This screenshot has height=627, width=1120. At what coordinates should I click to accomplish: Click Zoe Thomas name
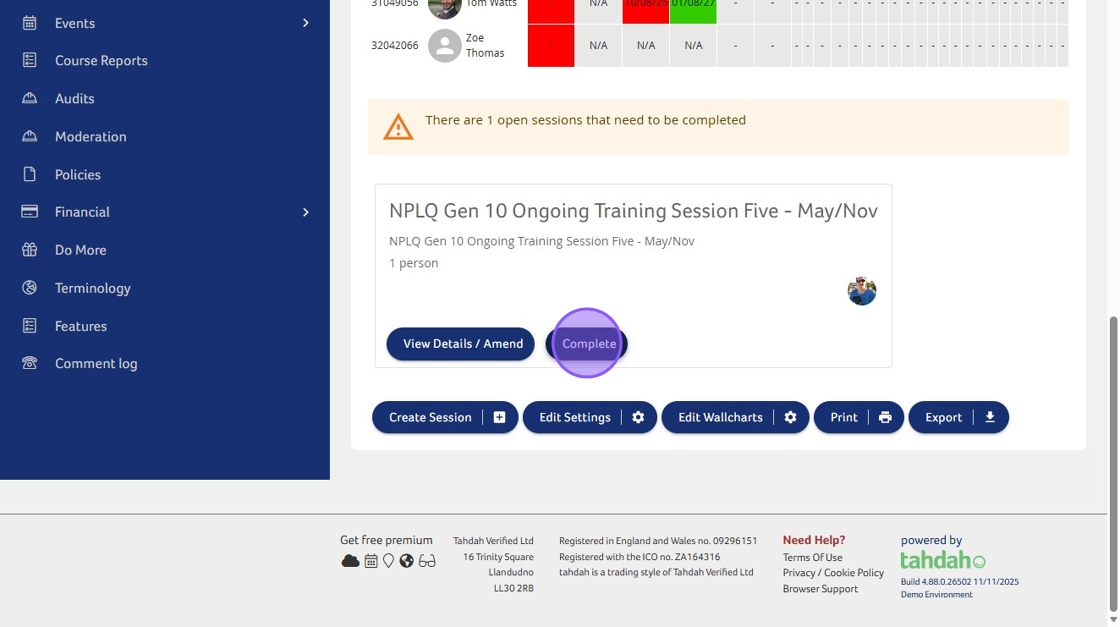(485, 45)
